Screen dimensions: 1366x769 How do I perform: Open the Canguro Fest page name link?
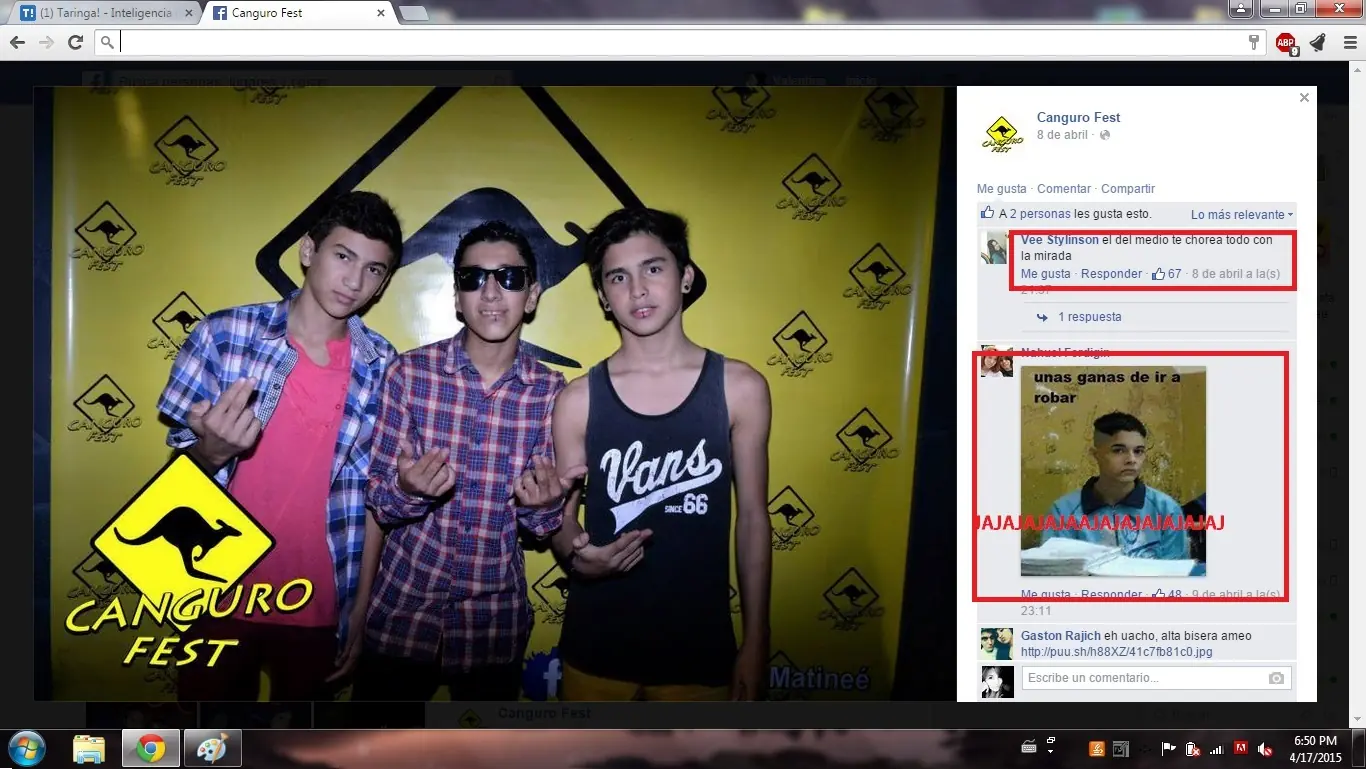pos(1078,118)
